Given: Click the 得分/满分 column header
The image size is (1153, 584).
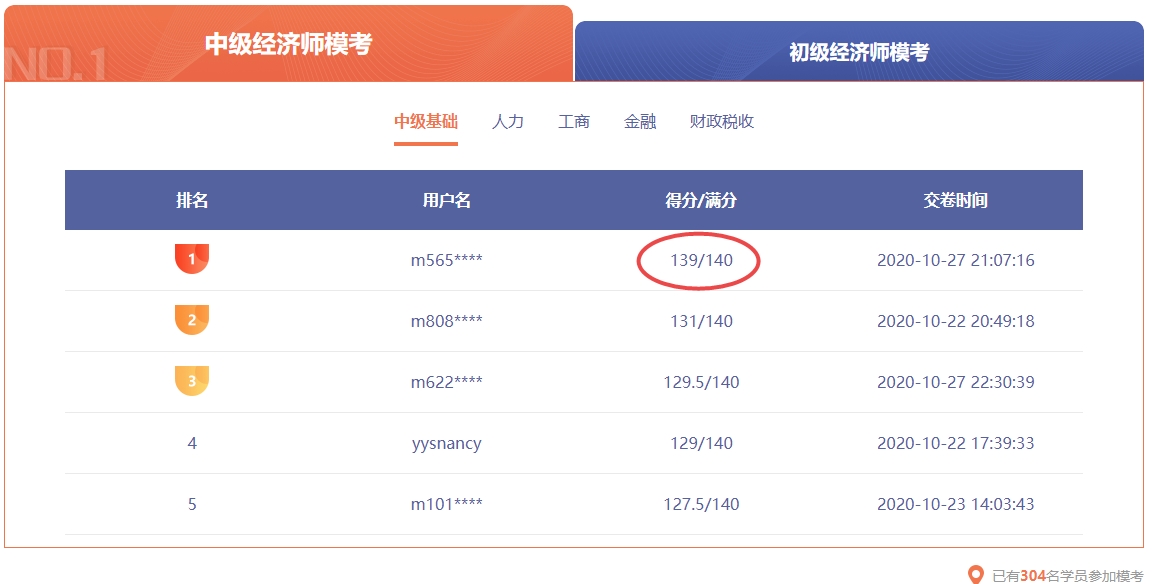Looking at the screenshot, I should click(698, 200).
